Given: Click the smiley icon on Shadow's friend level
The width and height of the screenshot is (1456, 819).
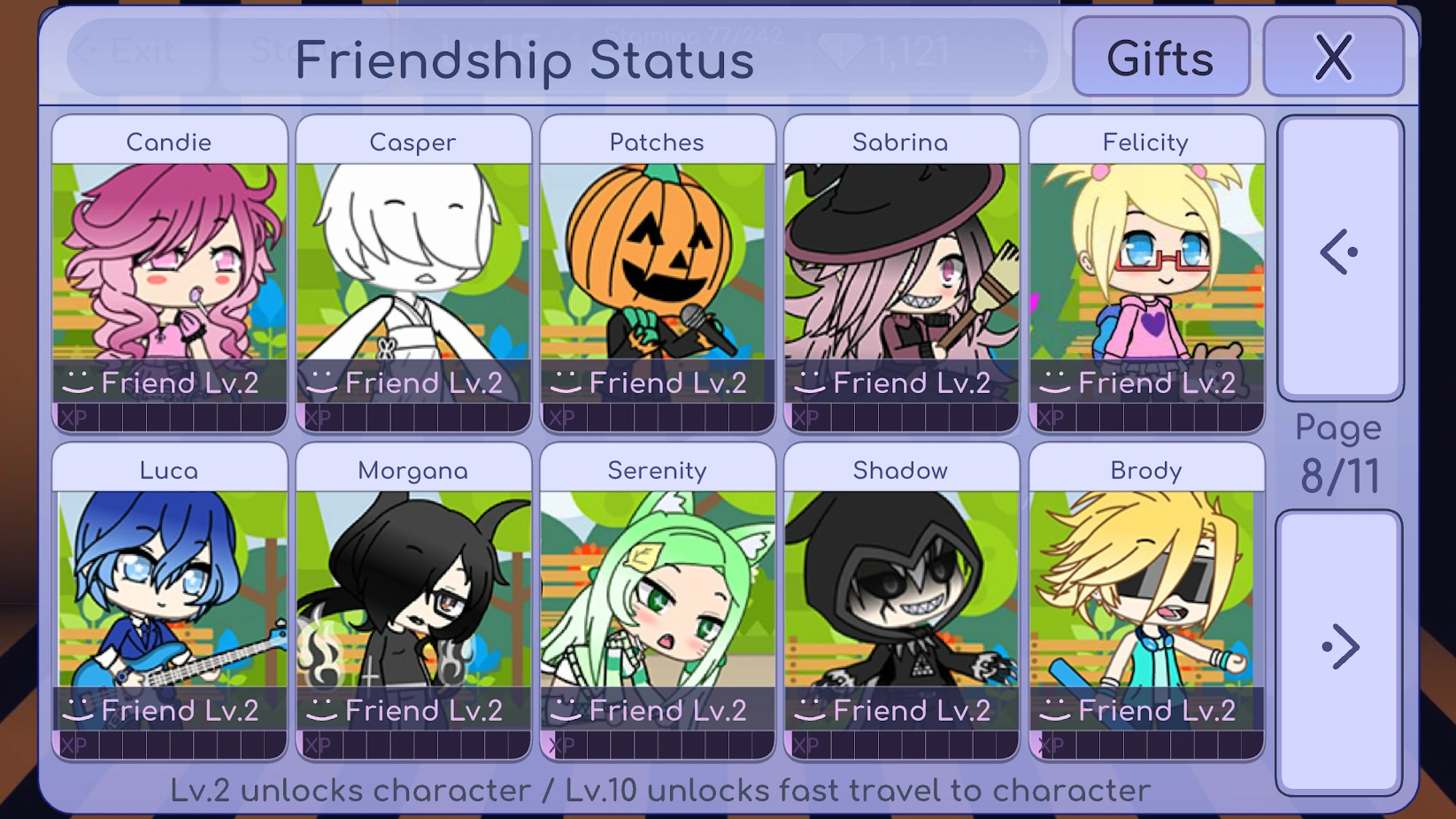Looking at the screenshot, I should (810, 710).
